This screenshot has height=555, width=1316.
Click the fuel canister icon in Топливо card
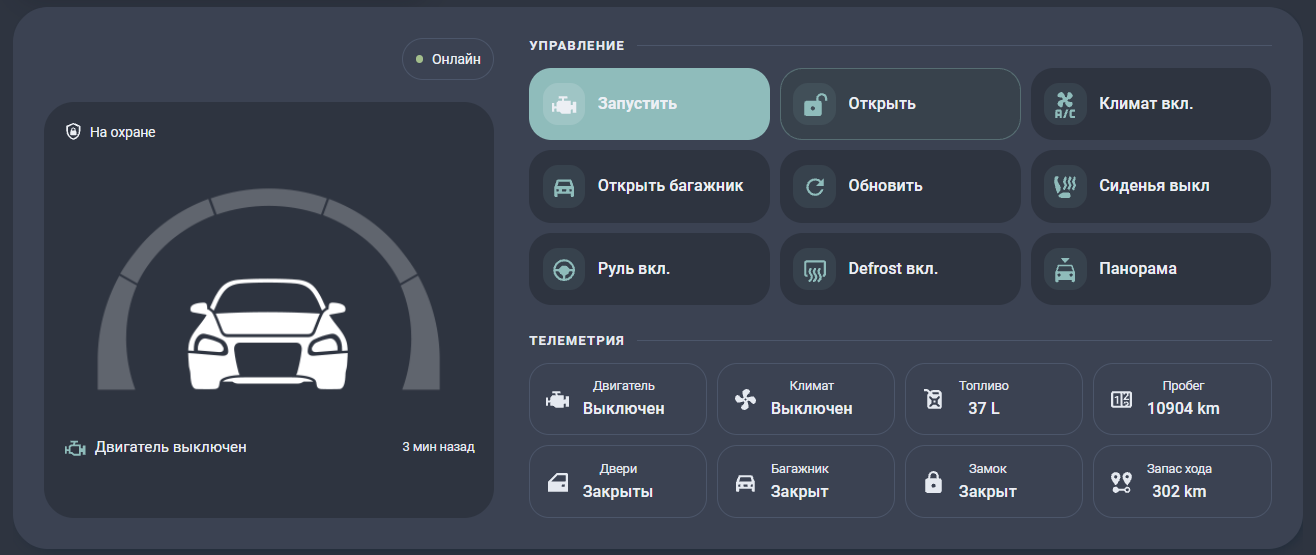click(933, 400)
